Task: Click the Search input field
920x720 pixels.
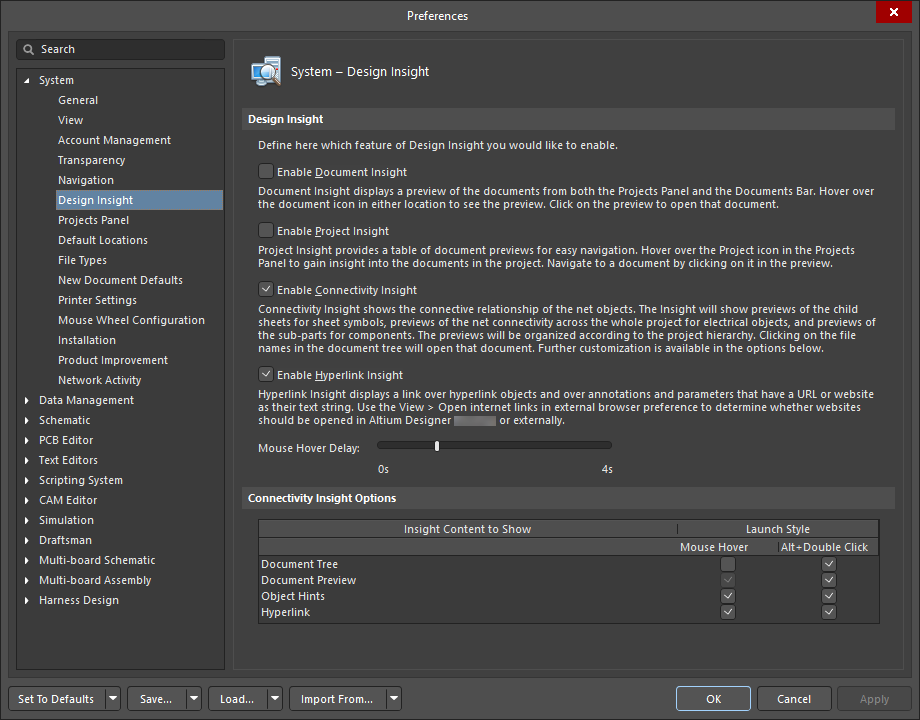Action: pos(125,49)
